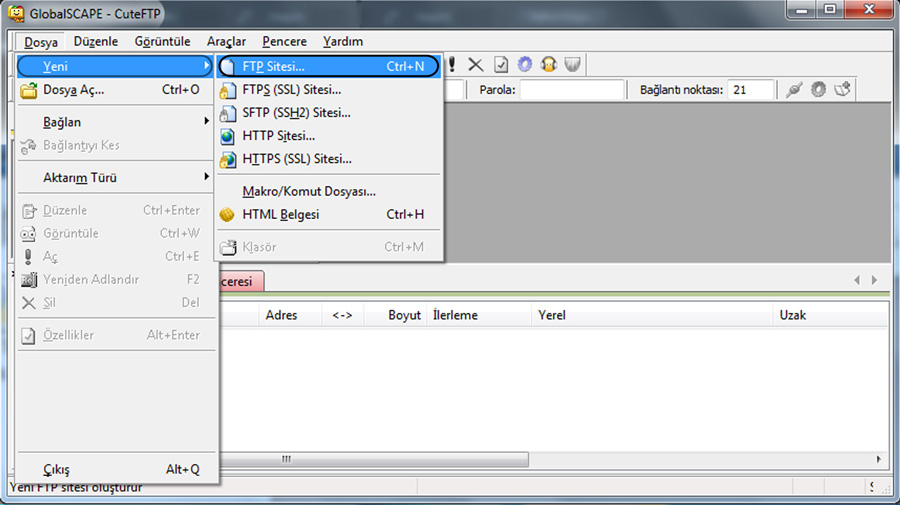
Task: Expand the Bağlan submenu
Action: pyautogui.click(x=115, y=122)
